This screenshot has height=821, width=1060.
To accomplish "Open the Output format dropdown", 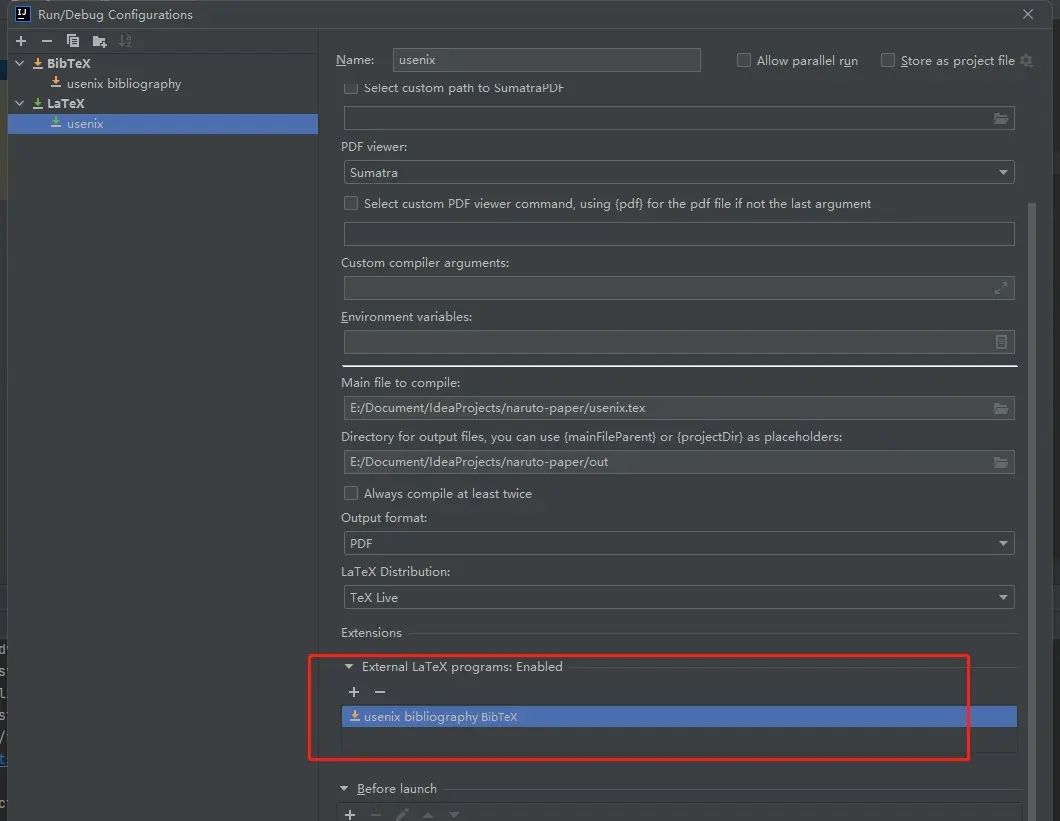I will [x=1003, y=543].
